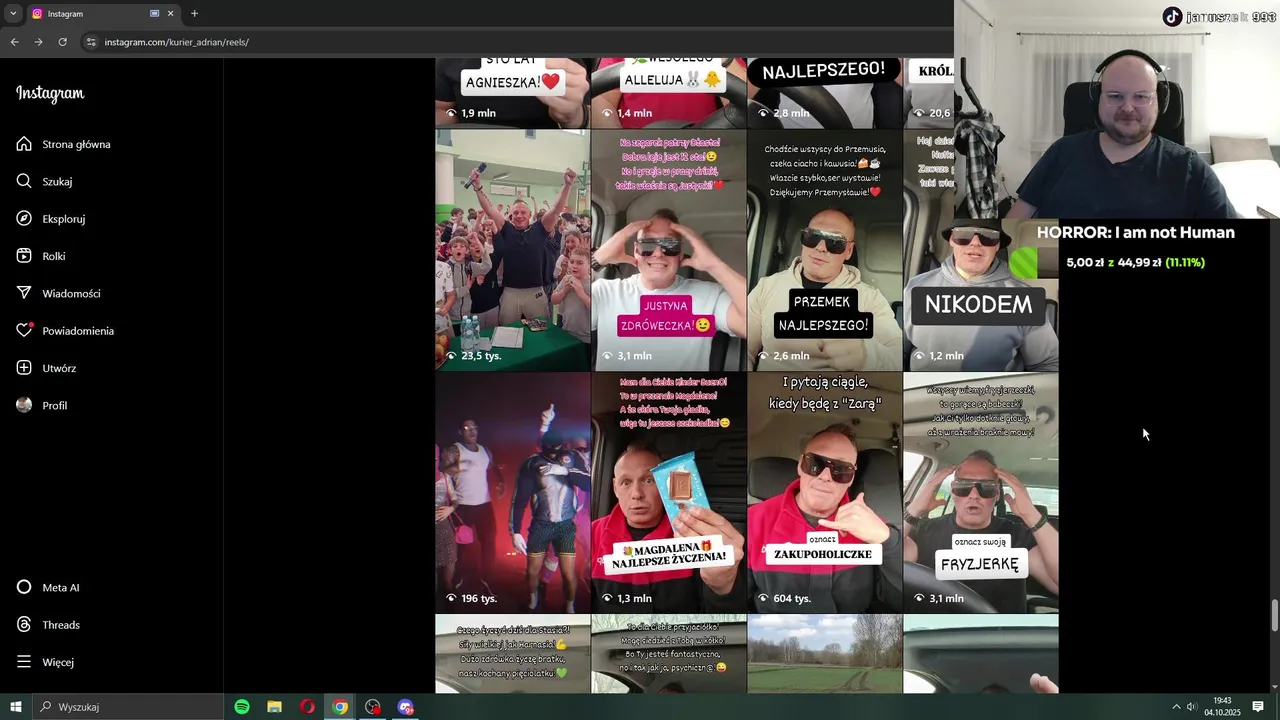
Task: Click the Rolki reels icon
Action: tap(24, 256)
